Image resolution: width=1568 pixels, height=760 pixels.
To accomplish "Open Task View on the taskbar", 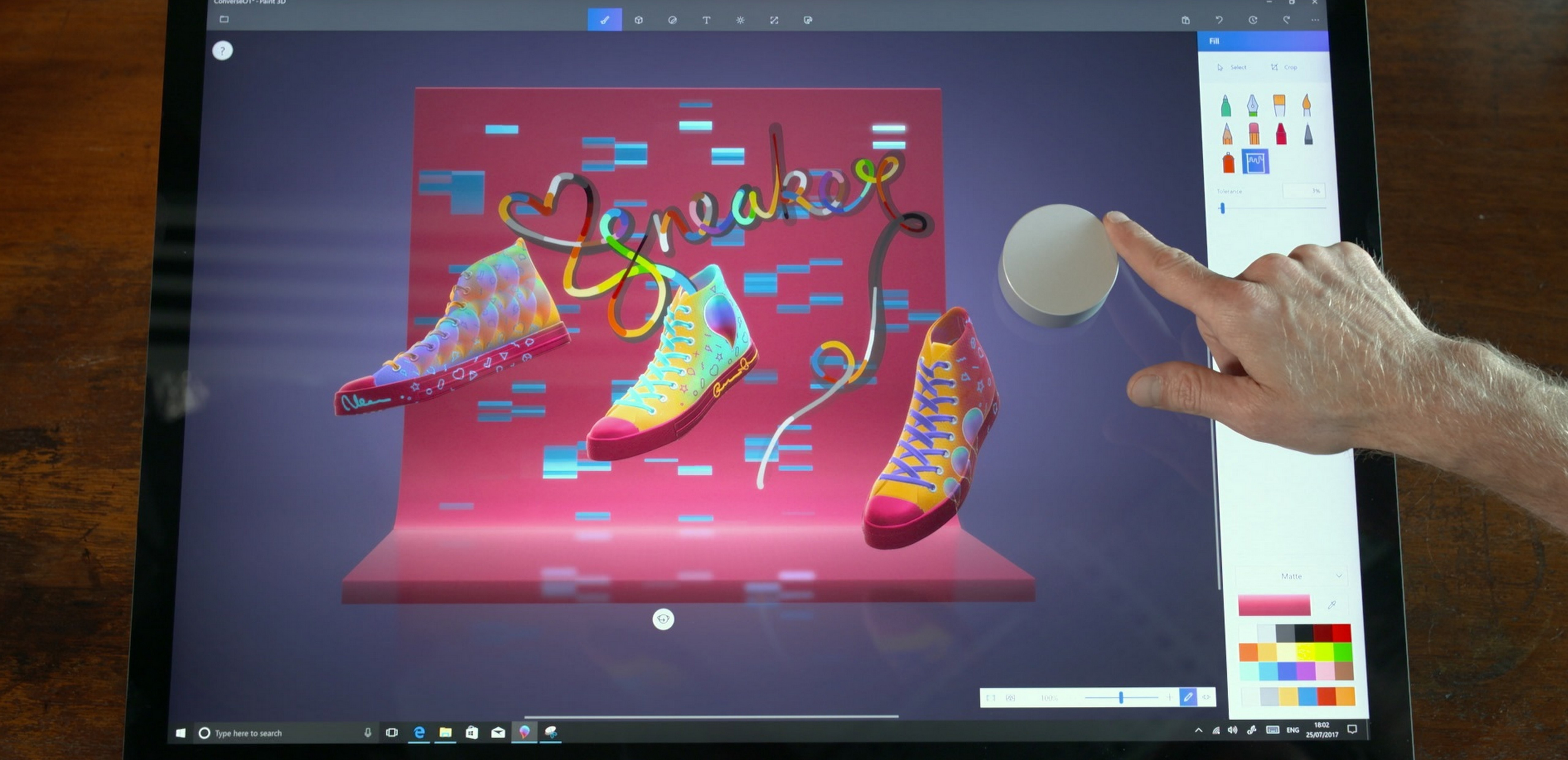I will click(x=392, y=733).
